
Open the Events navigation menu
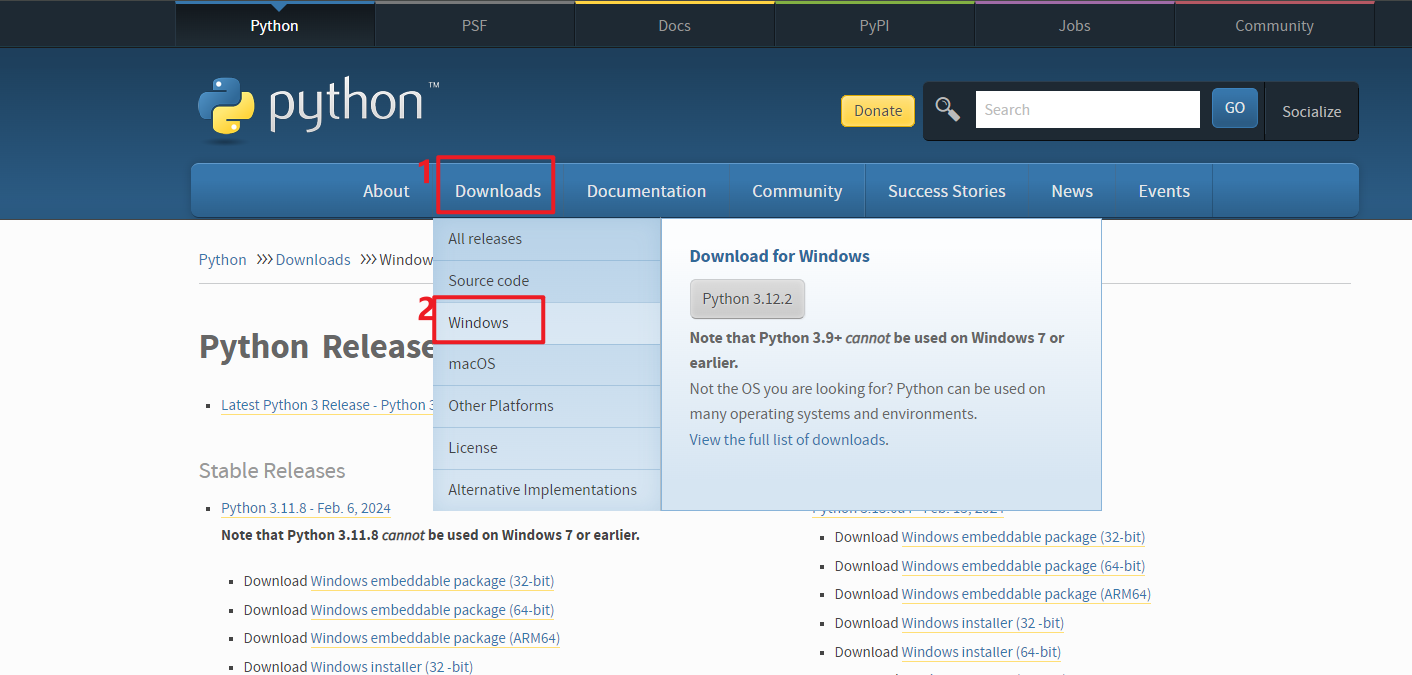point(1164,191)
